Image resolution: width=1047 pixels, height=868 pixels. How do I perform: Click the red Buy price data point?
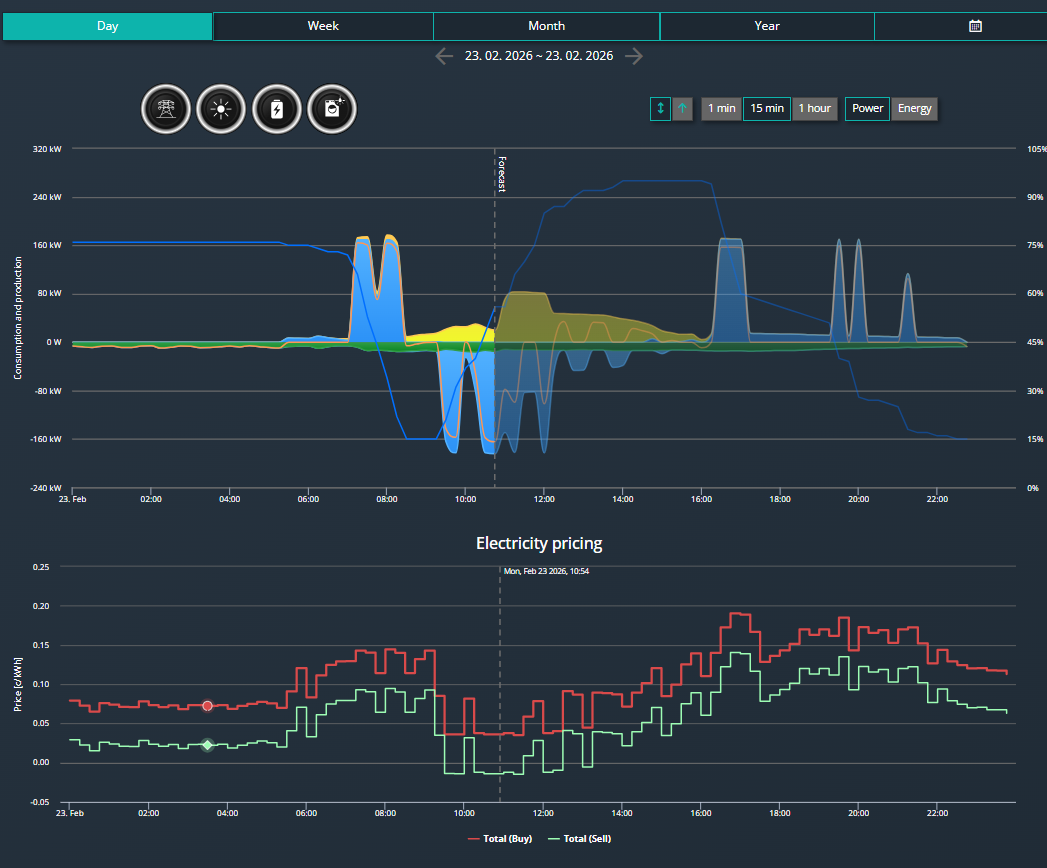(x=208, y=706)
